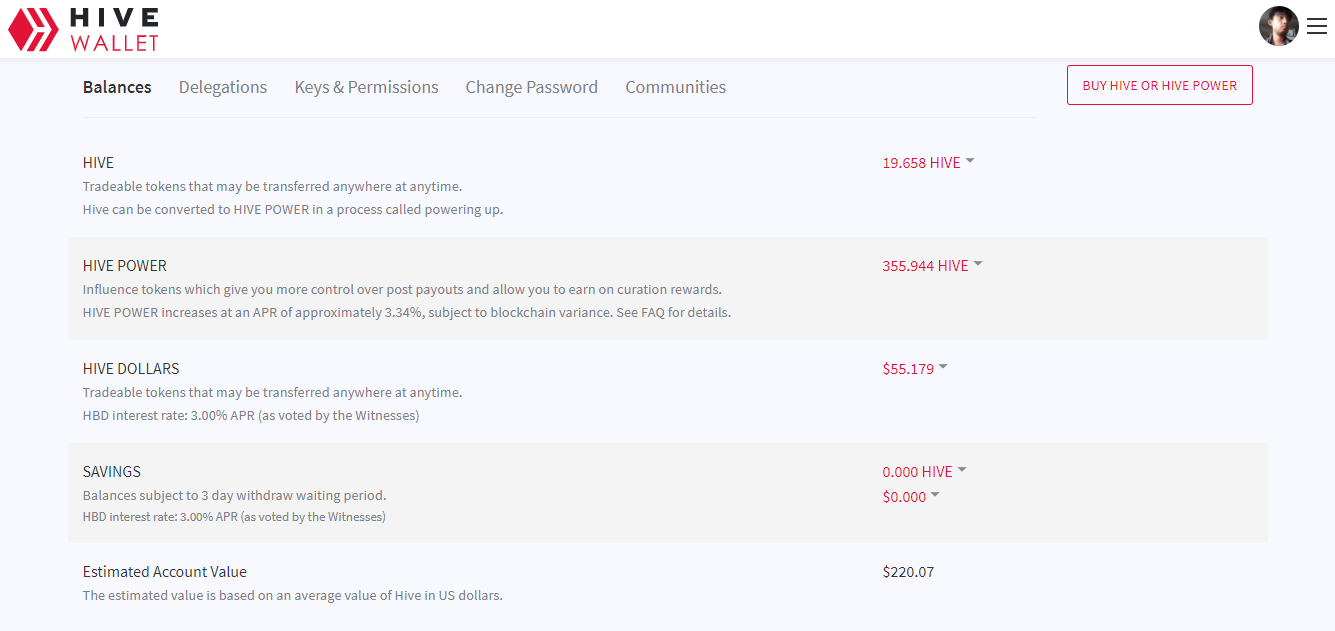
Task: Click the small arrow beside 19.658 HIVE
Action: click(970, 161)
